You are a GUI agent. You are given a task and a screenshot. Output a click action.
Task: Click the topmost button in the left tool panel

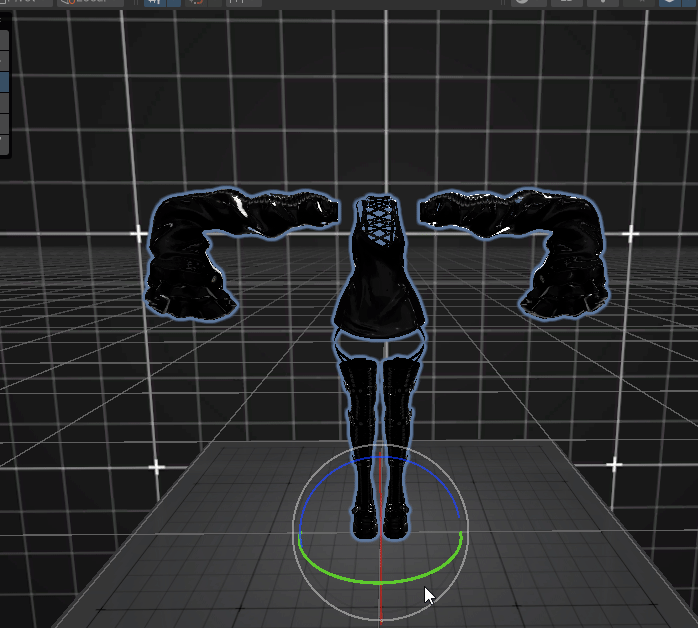coord(4,38)
